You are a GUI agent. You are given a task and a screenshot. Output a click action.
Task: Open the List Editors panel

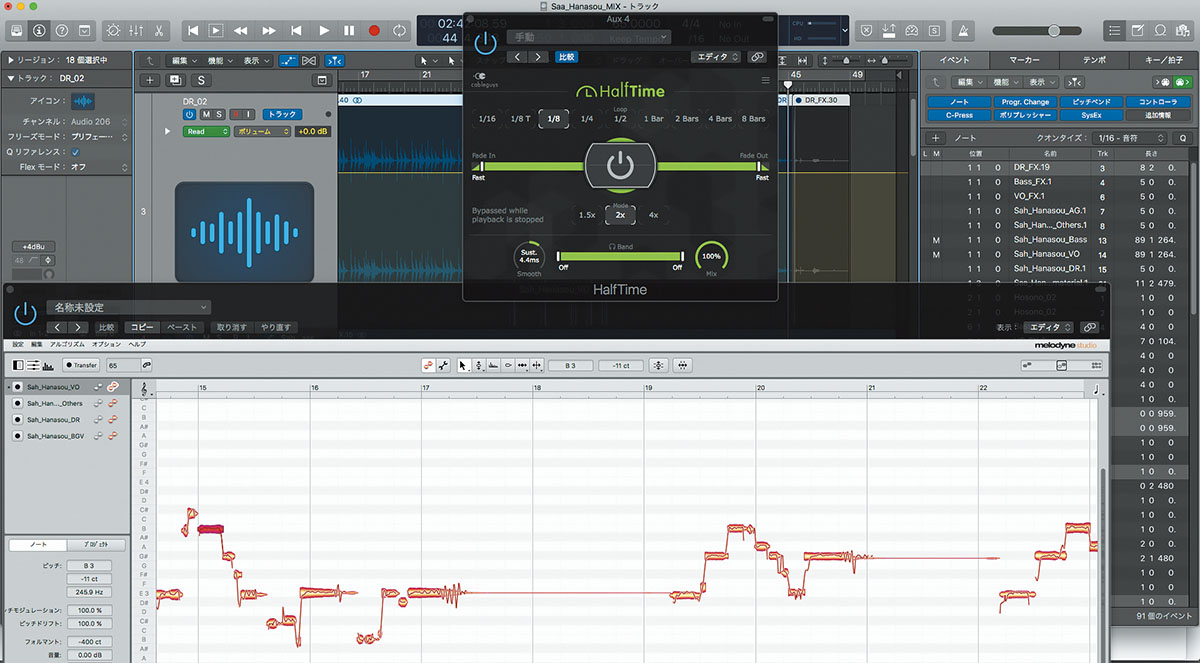1115,31
